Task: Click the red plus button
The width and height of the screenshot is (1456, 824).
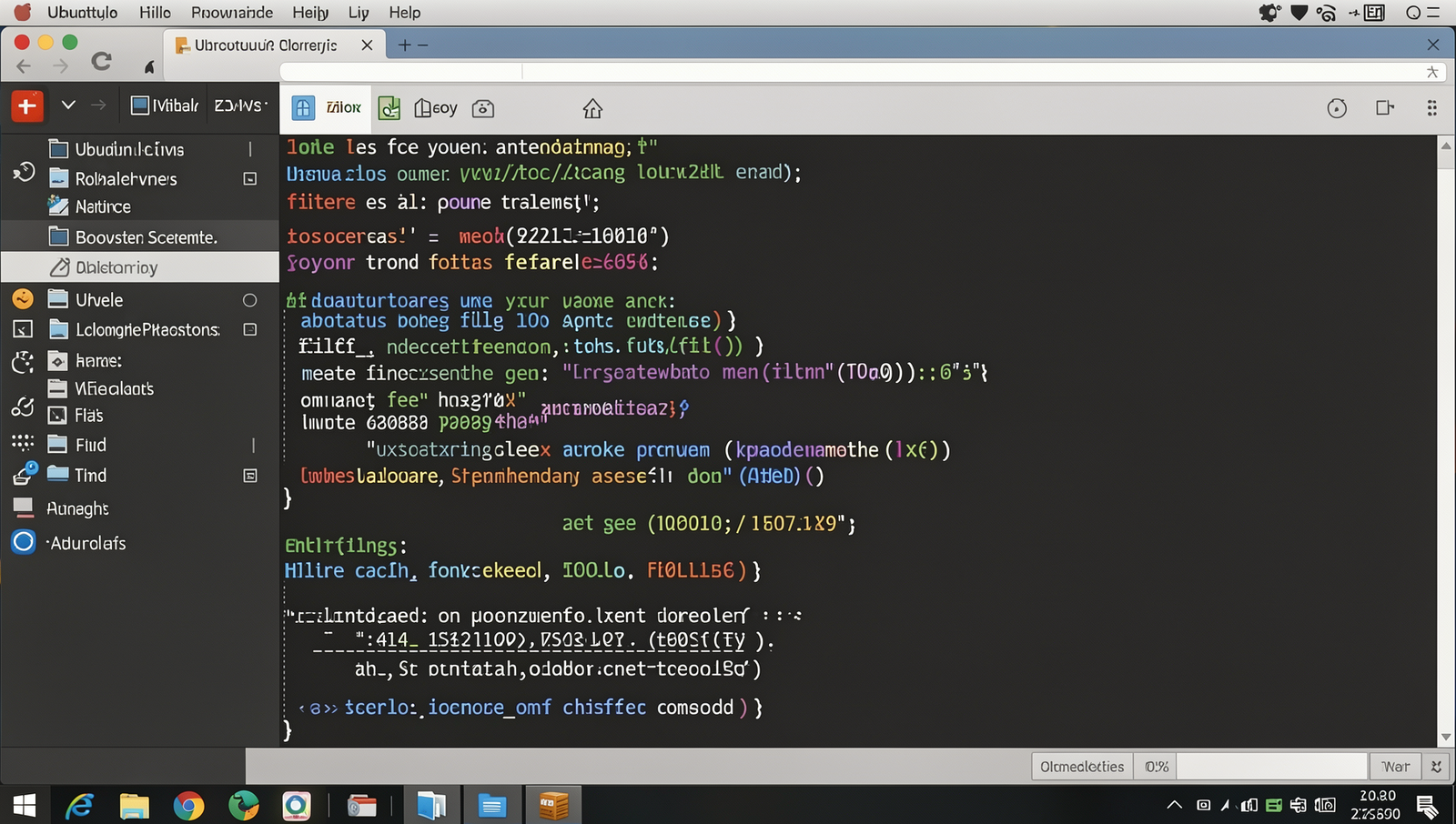Action: 26,106
